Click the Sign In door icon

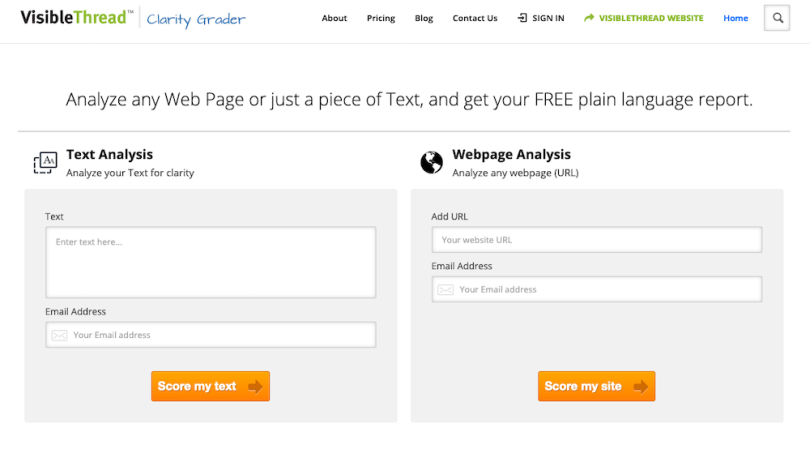coord(522,18)
